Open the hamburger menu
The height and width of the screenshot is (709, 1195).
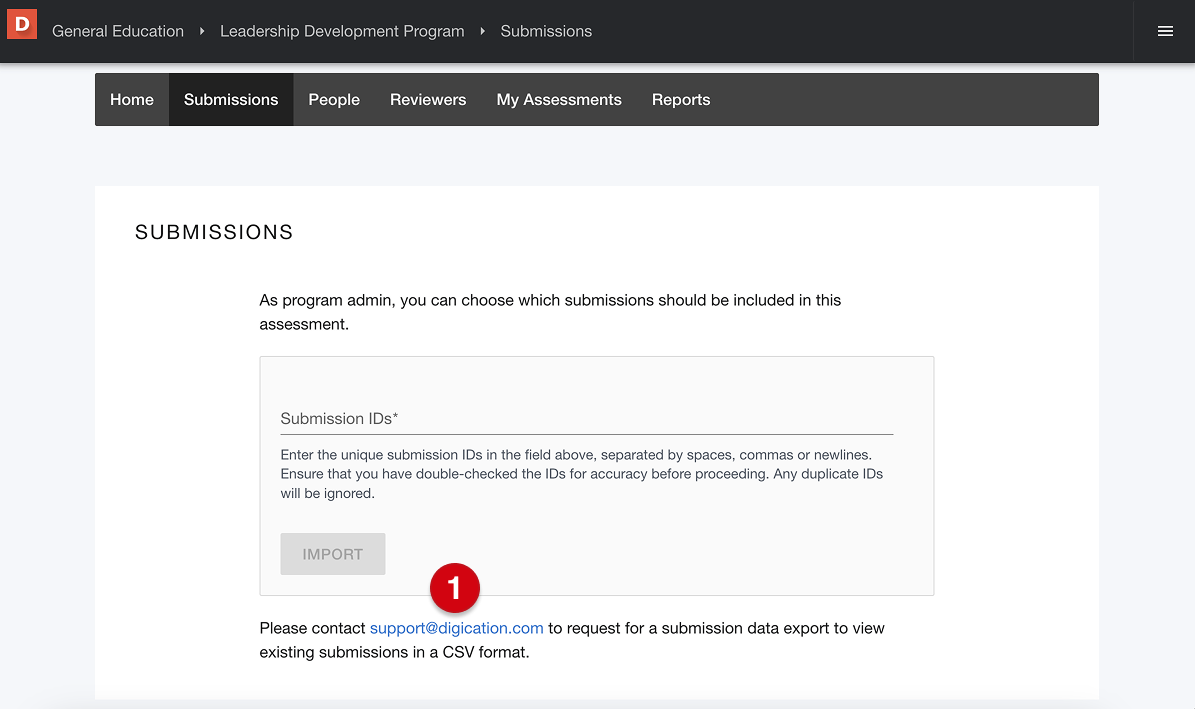(x=1164, y=31)
